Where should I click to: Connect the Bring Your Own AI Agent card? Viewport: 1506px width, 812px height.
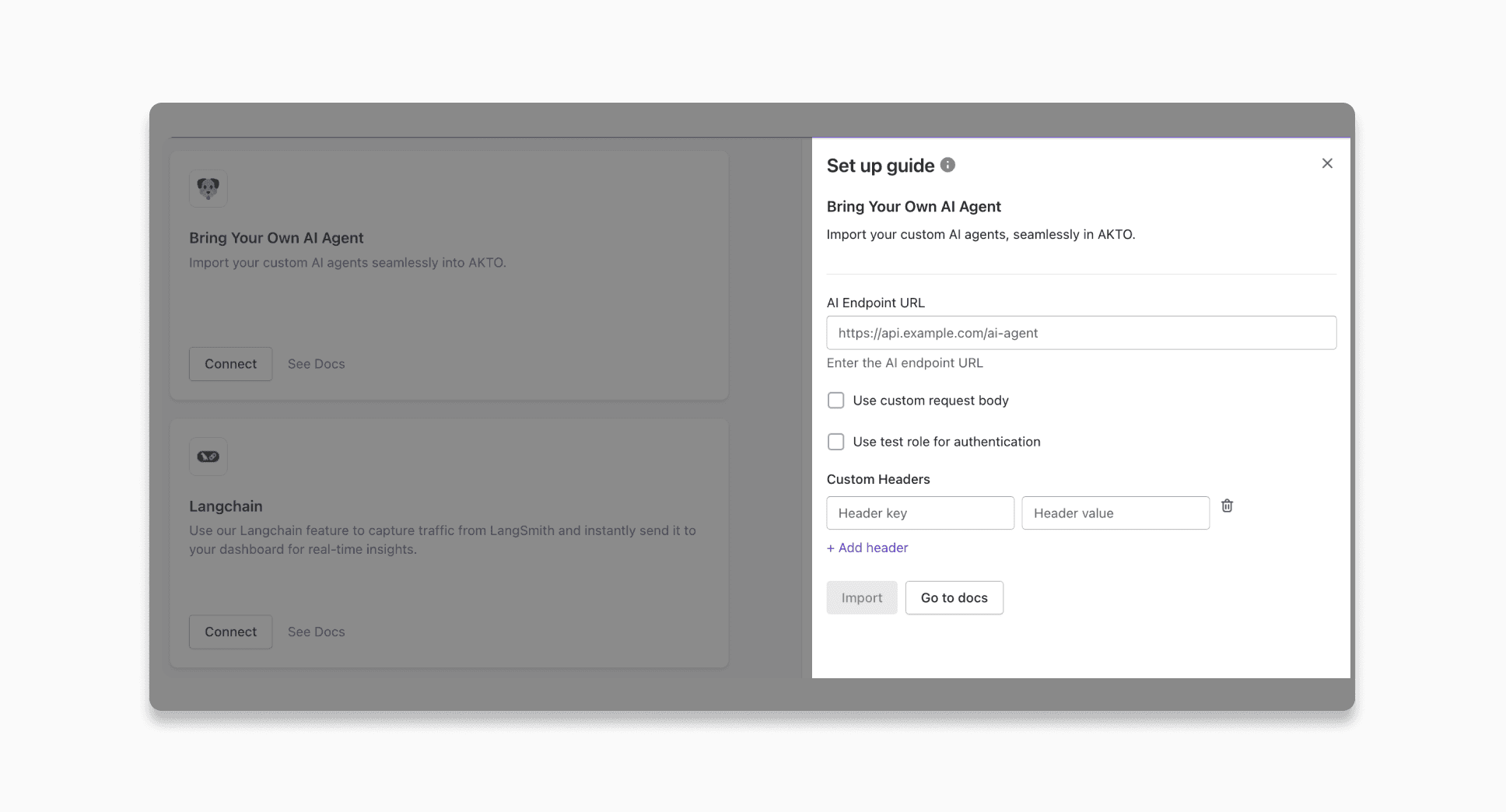[231, 364]
